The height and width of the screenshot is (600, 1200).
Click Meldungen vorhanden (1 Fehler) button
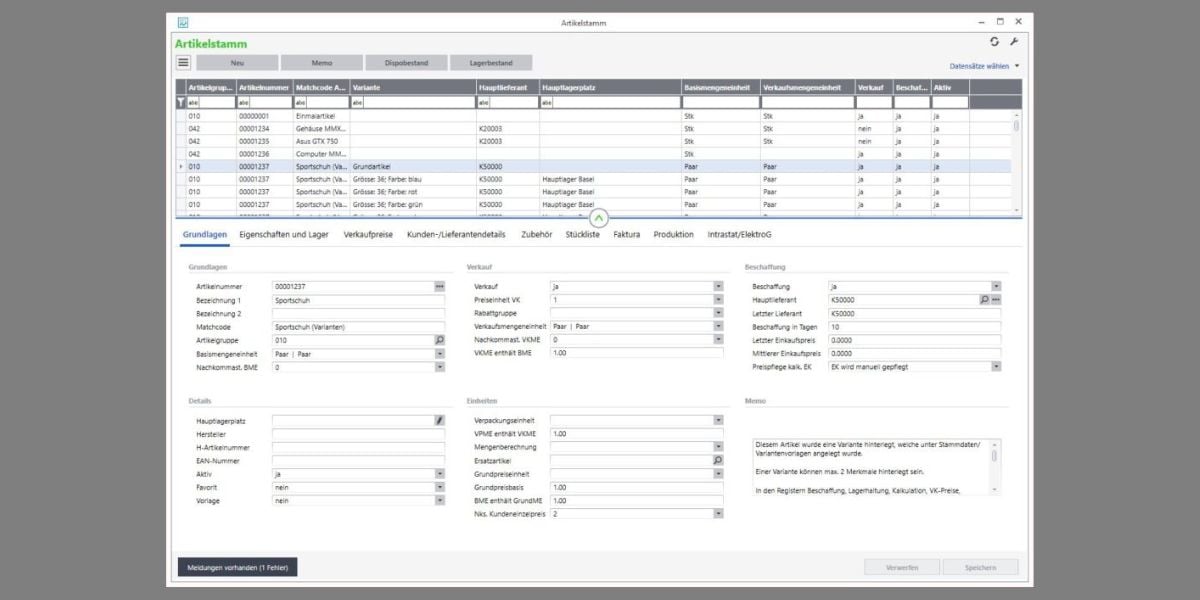click(x=238, y=567)
